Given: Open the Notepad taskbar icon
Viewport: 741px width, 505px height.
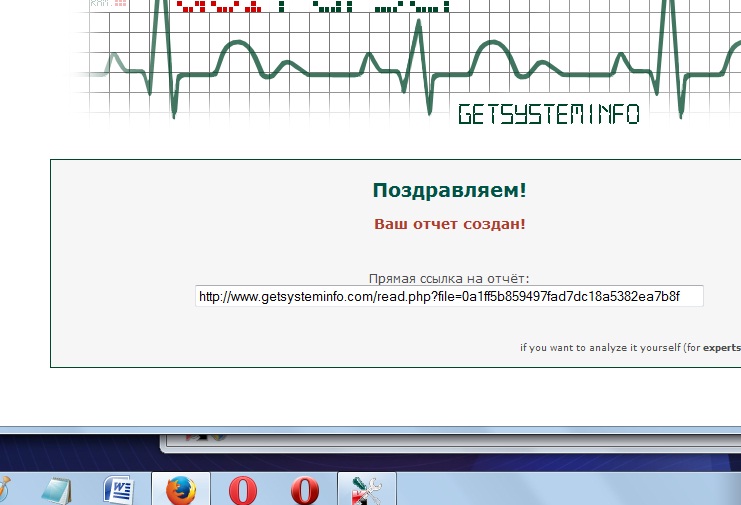Looking at the screenshot, I should (x=57, y=491).
